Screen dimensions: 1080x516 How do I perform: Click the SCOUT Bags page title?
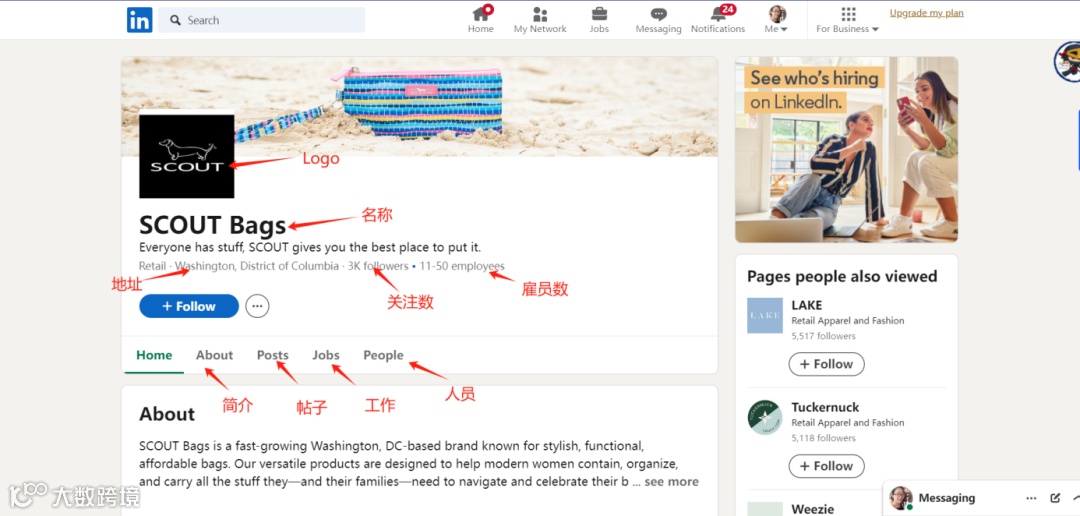(x=212, y=225)
